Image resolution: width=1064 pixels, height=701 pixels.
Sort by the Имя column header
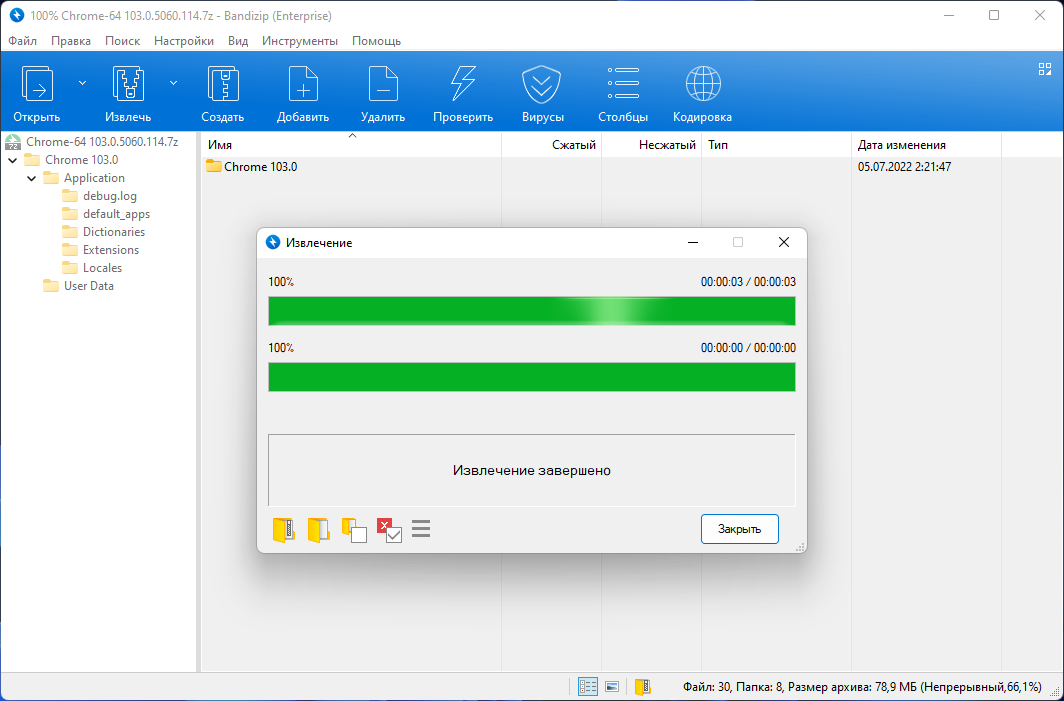point(352,145)
